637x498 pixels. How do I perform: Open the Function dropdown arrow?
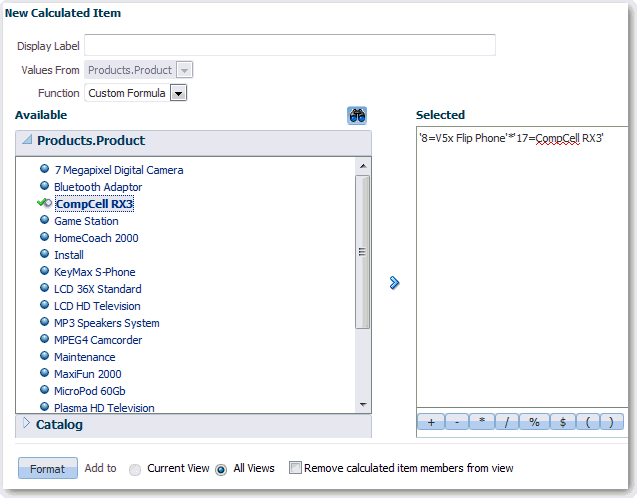178,93
